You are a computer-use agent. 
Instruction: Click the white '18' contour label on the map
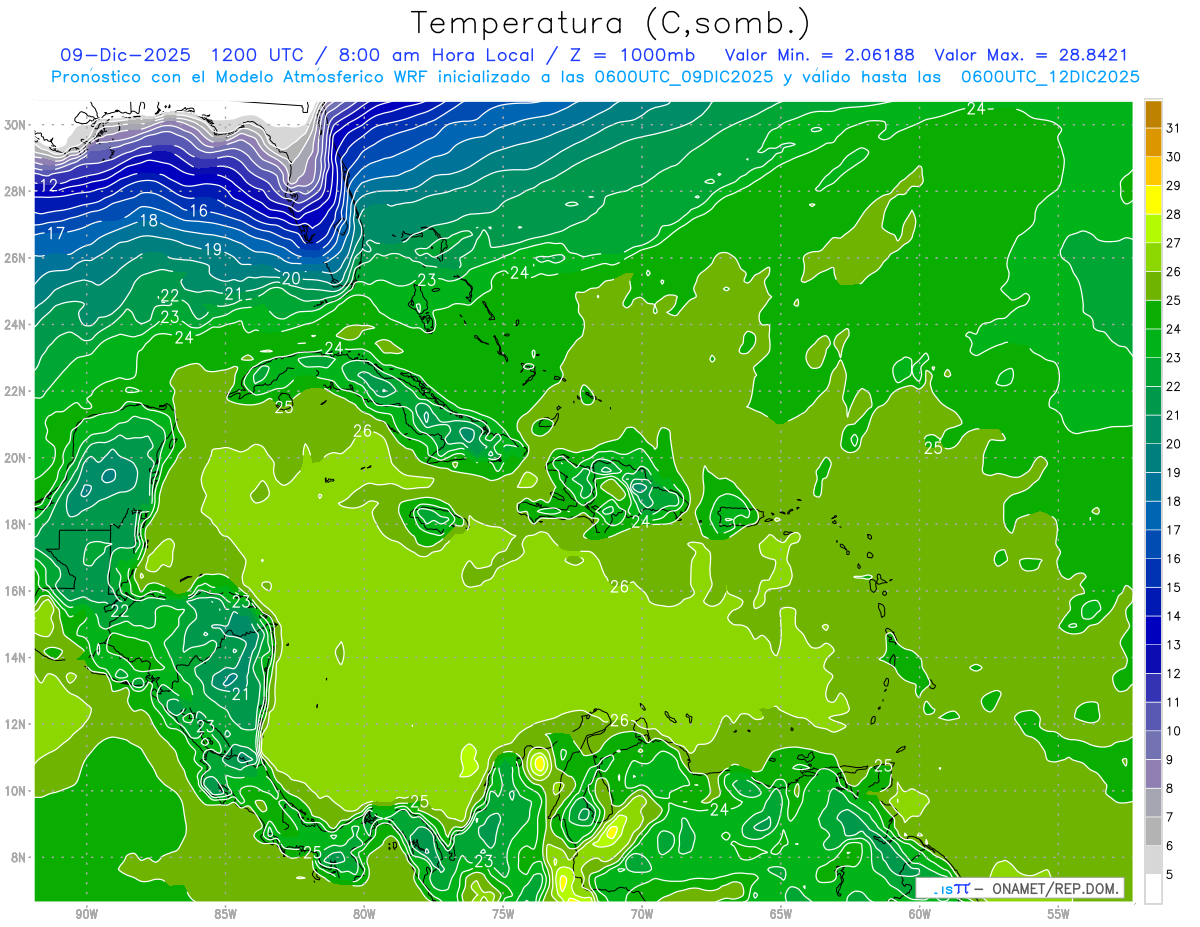[x=149, y=221]
